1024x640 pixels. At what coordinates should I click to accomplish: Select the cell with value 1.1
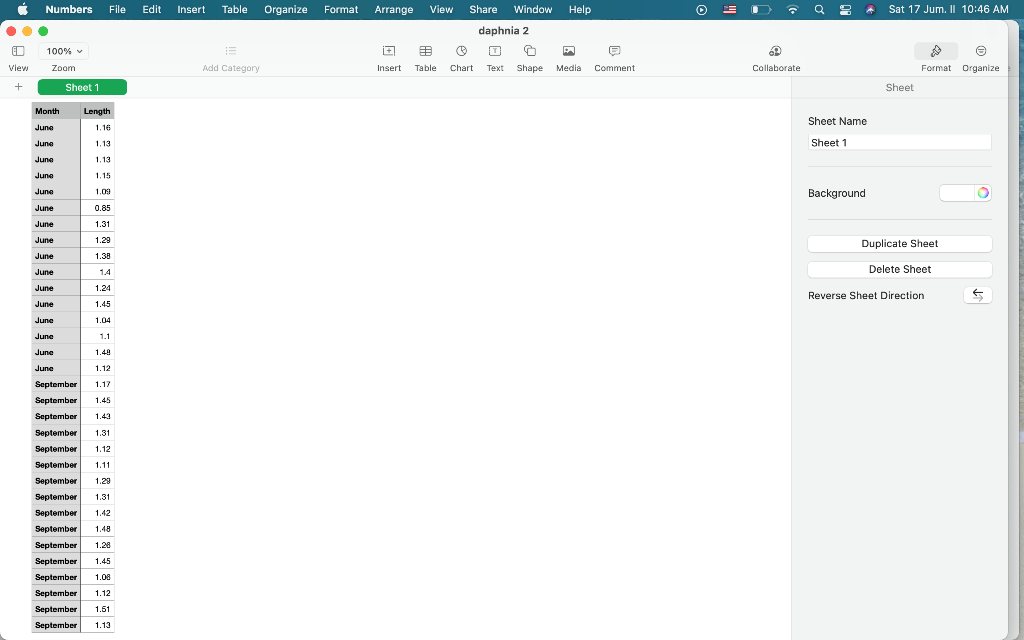[x=97, y=336]
